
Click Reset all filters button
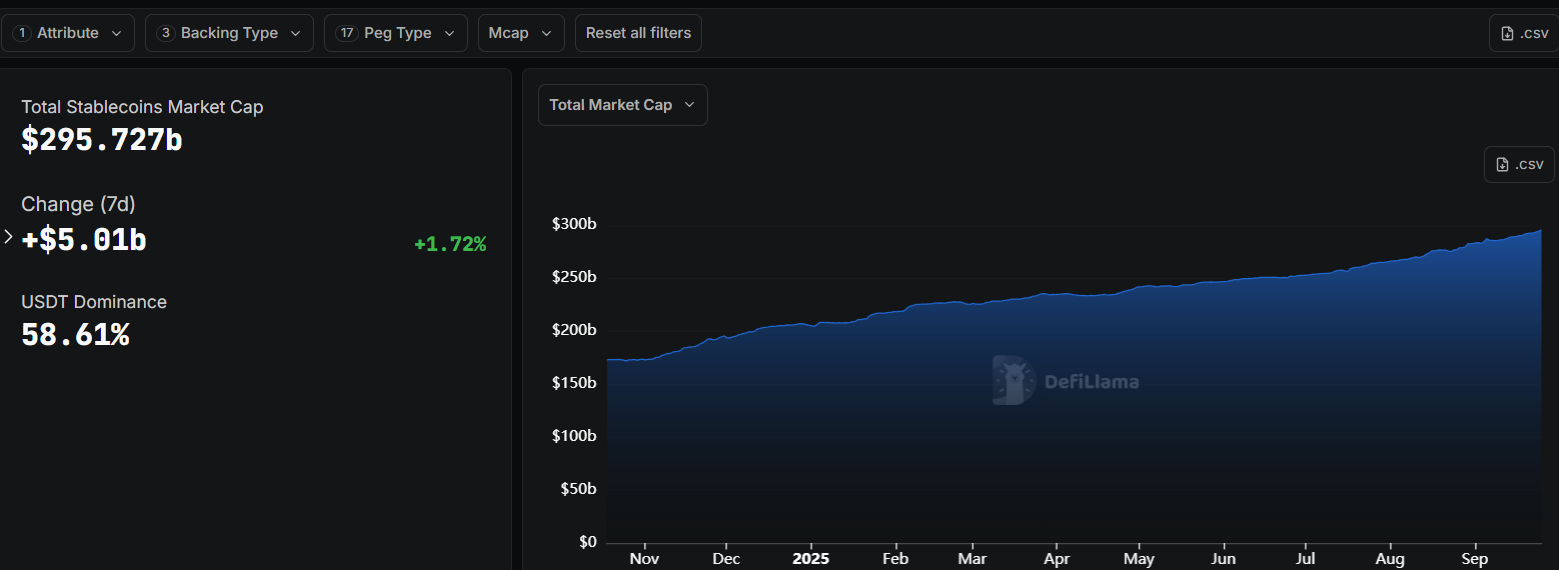(638, 33)
